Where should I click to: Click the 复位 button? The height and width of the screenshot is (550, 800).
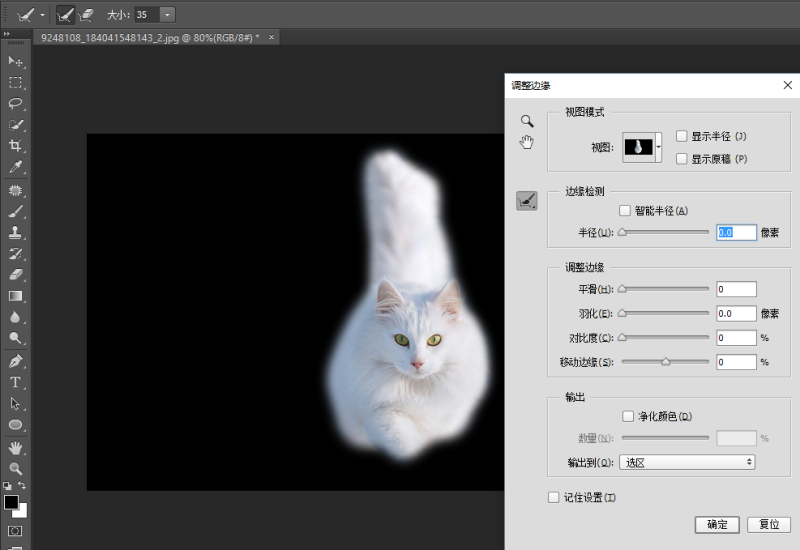pos(769,524)
